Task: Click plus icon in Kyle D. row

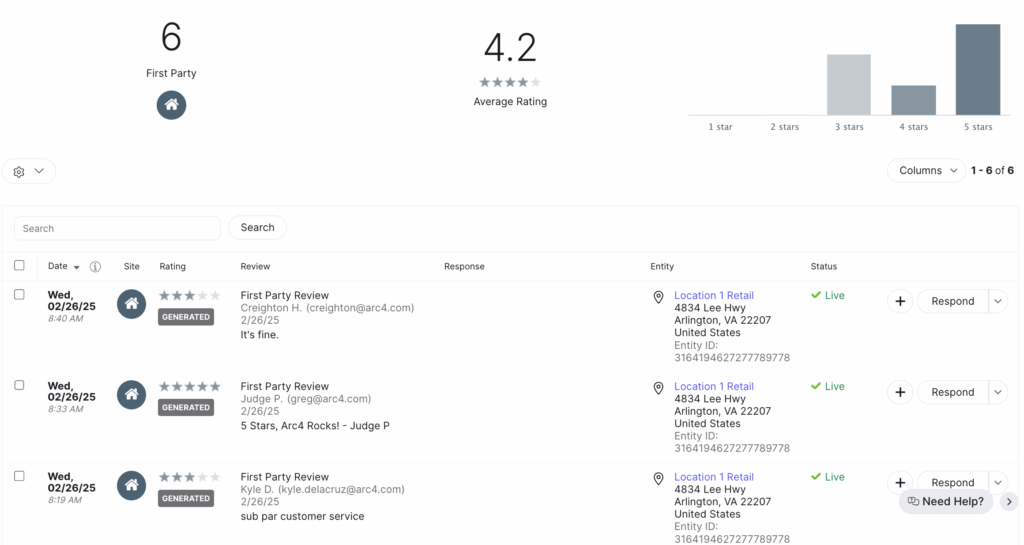Action: 900,482
